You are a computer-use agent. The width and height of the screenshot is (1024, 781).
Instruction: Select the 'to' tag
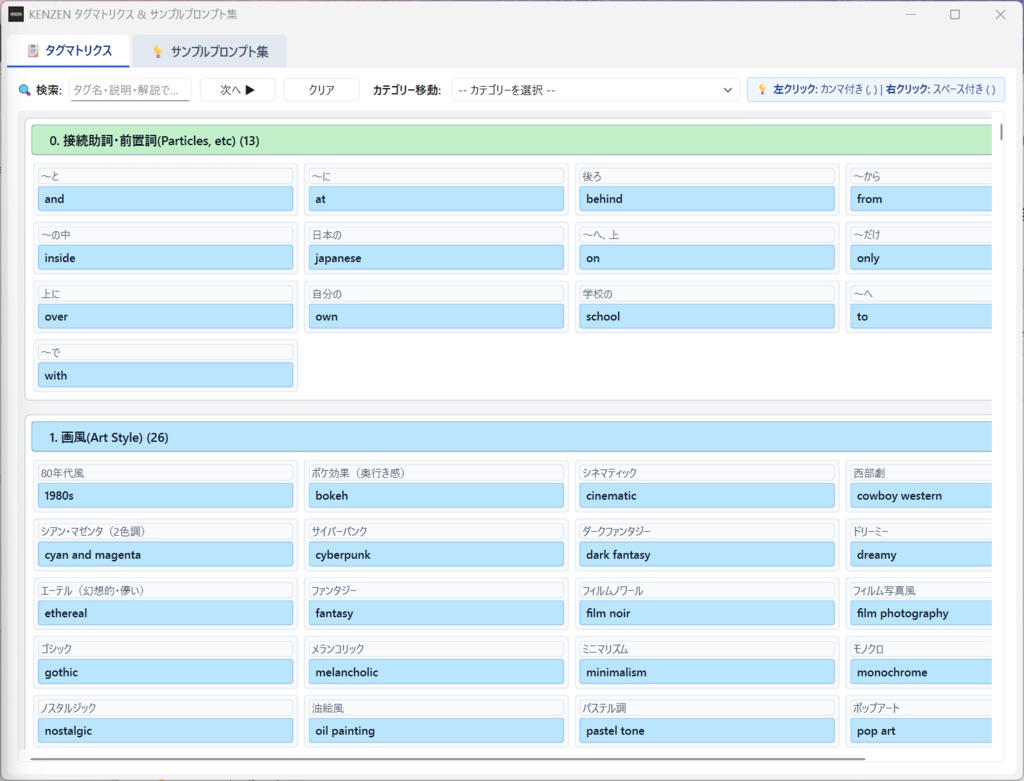click(921, 316)
